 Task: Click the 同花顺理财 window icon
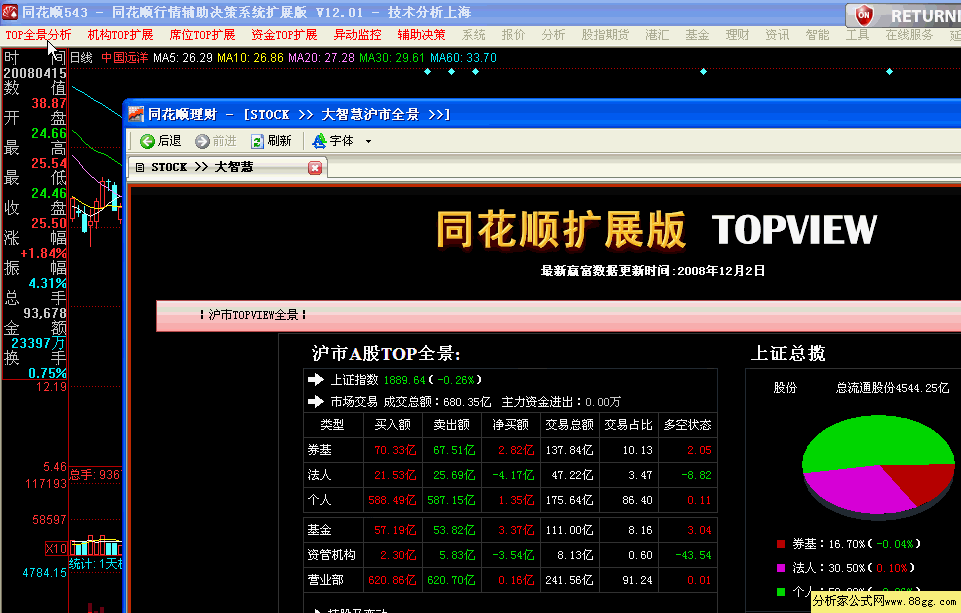136,114
